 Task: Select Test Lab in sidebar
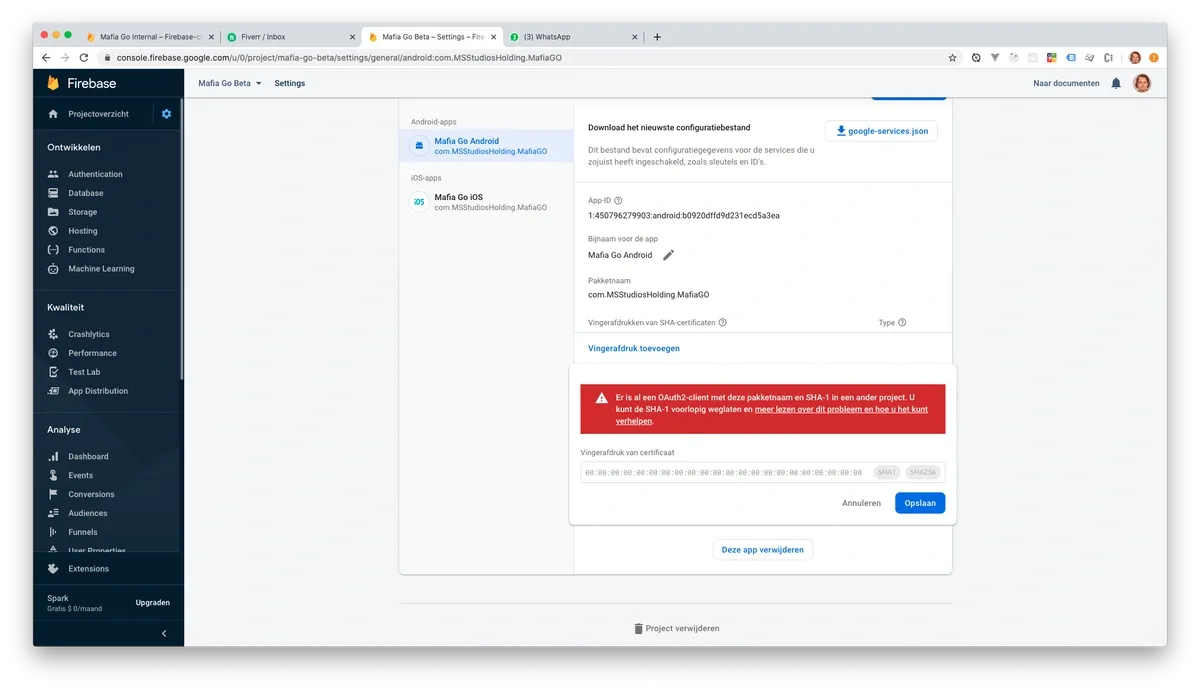coord(84,372)
